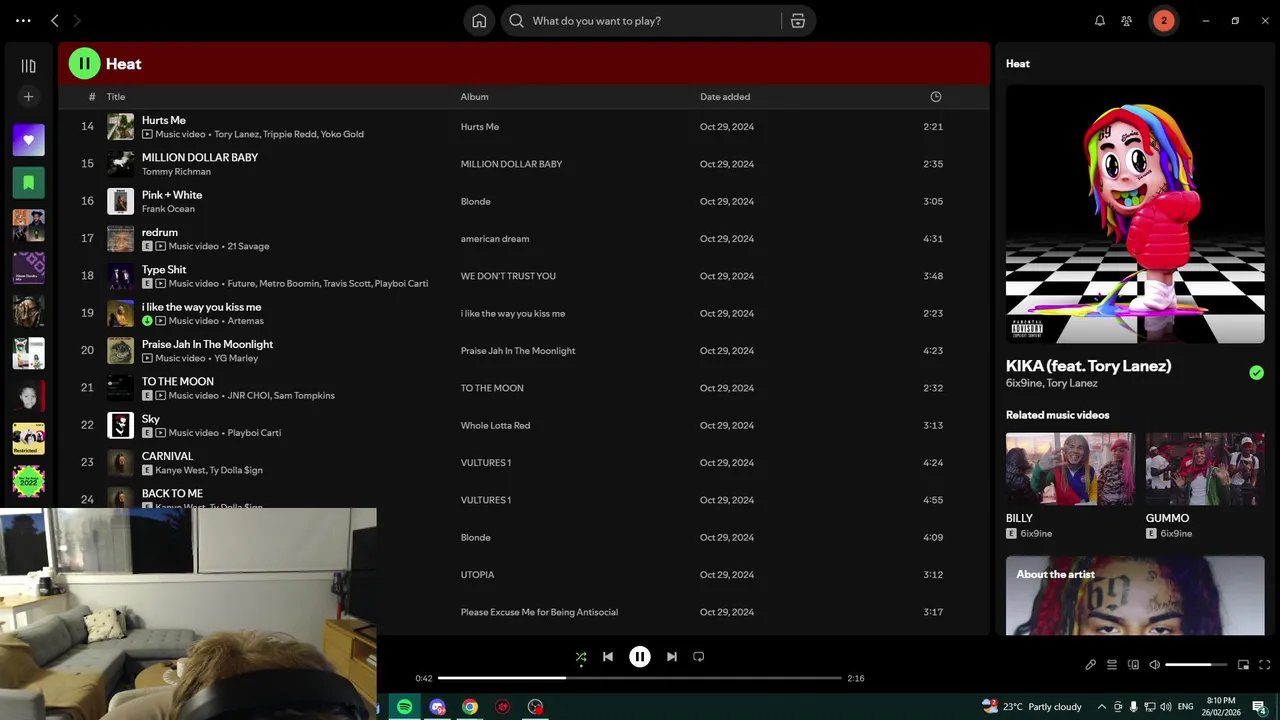Create a new playlist with plus
Image resolution: width=1280 pixels, height=720 pixels.
point(28,97)
